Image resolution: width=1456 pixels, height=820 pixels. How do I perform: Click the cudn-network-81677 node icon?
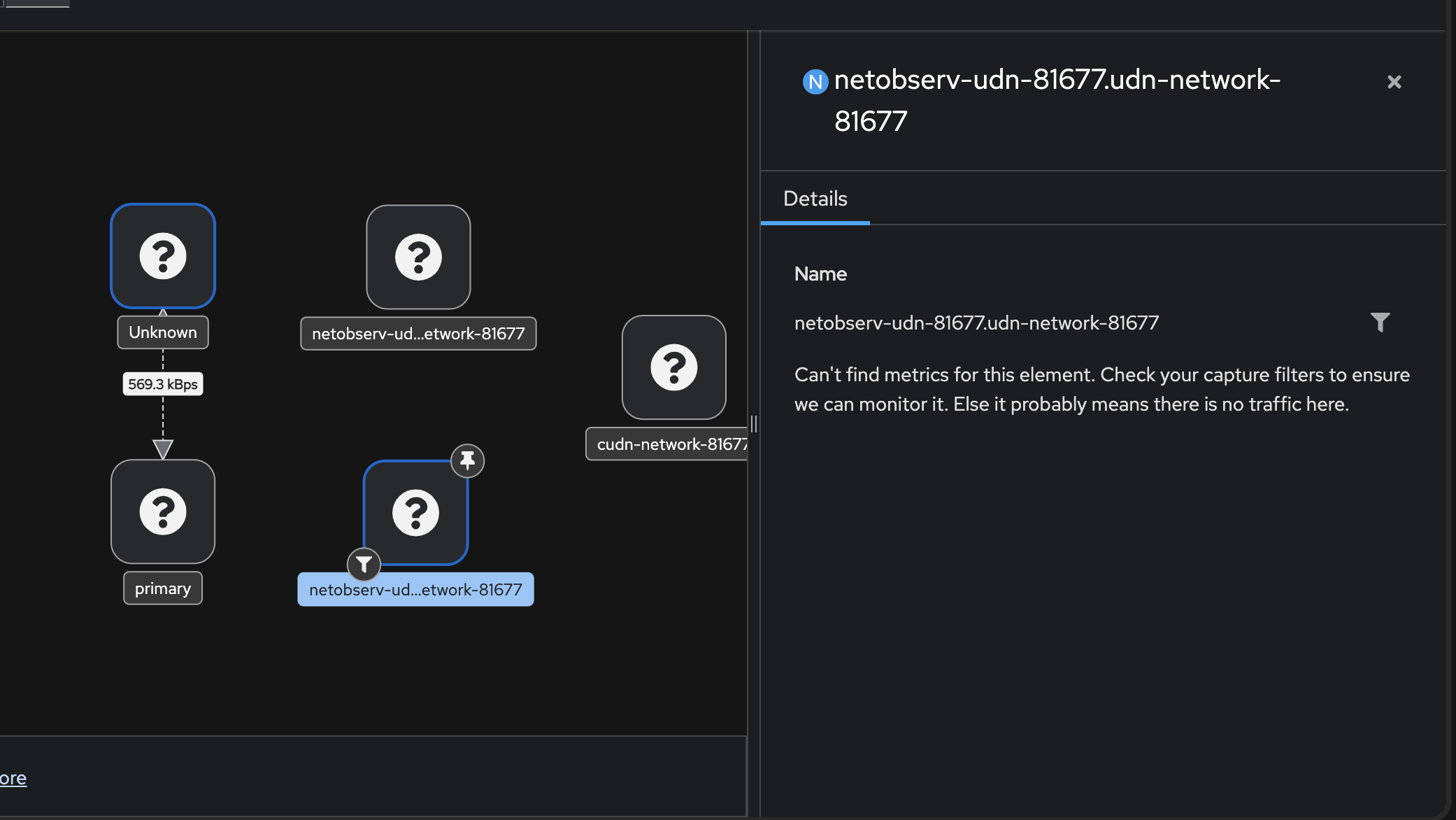tap(673, 367)
